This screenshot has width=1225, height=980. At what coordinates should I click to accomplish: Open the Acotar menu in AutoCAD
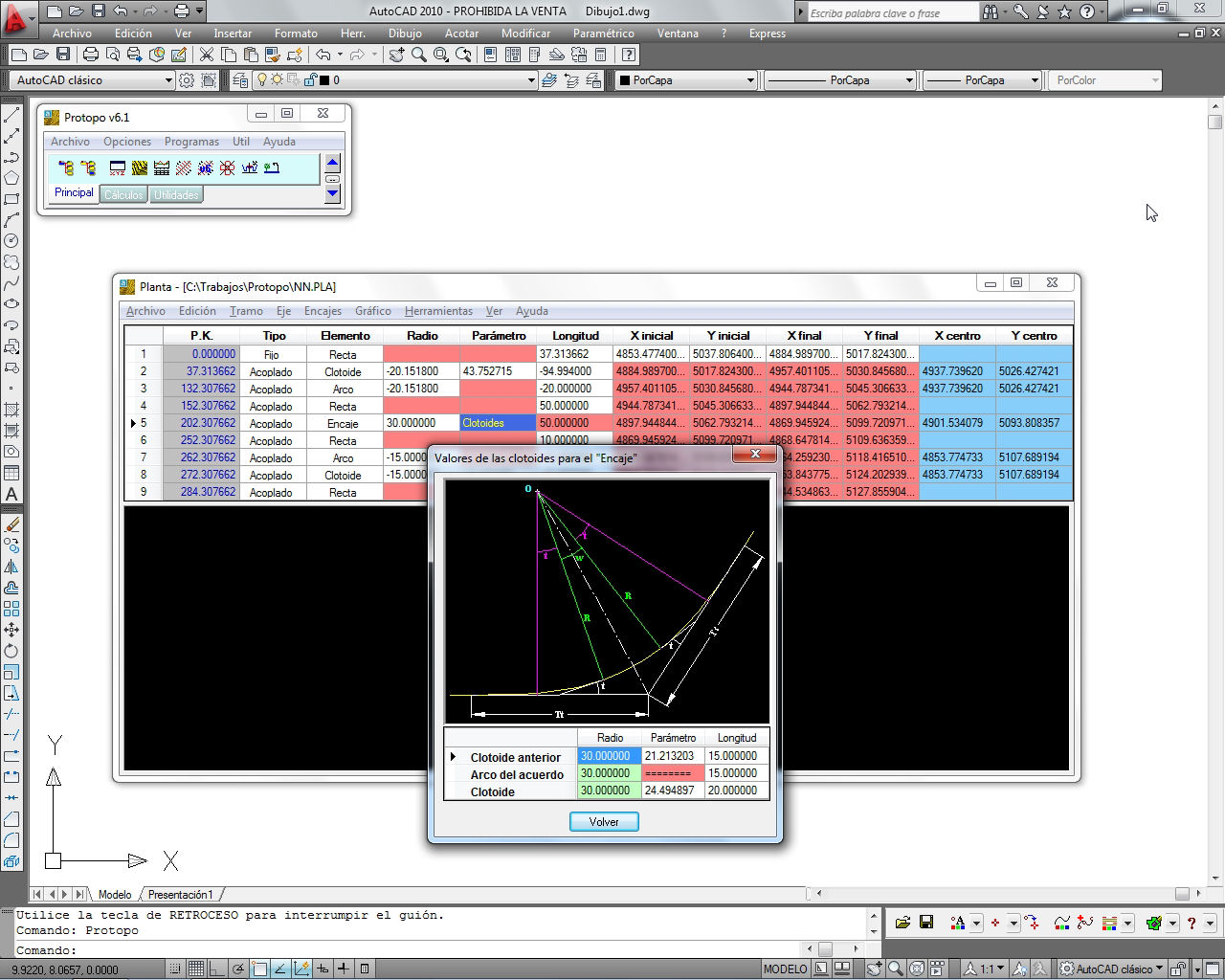point(461,33)
